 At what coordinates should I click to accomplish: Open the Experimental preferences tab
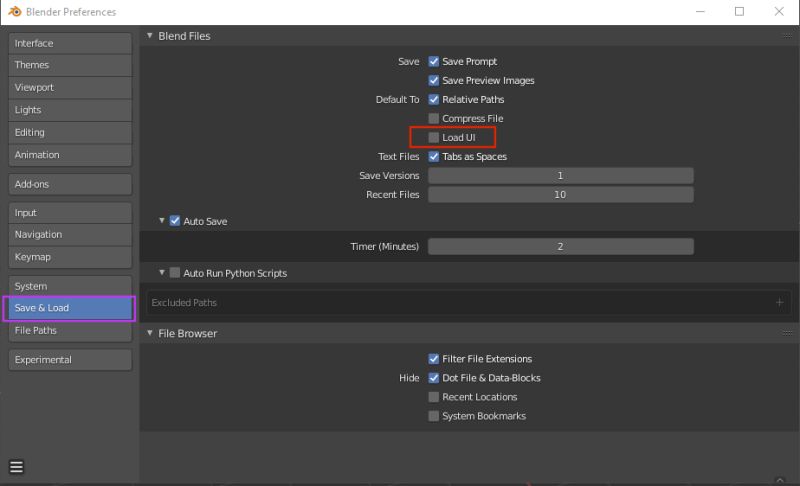tap(70, 360)
